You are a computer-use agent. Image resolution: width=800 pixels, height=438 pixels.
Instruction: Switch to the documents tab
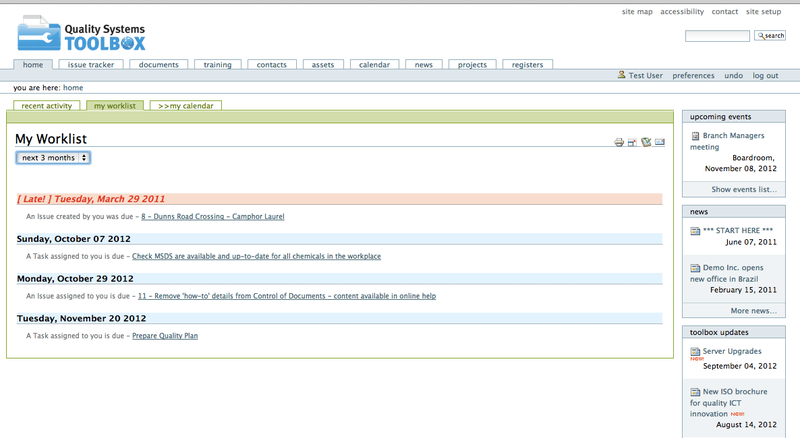pos(159,65)
